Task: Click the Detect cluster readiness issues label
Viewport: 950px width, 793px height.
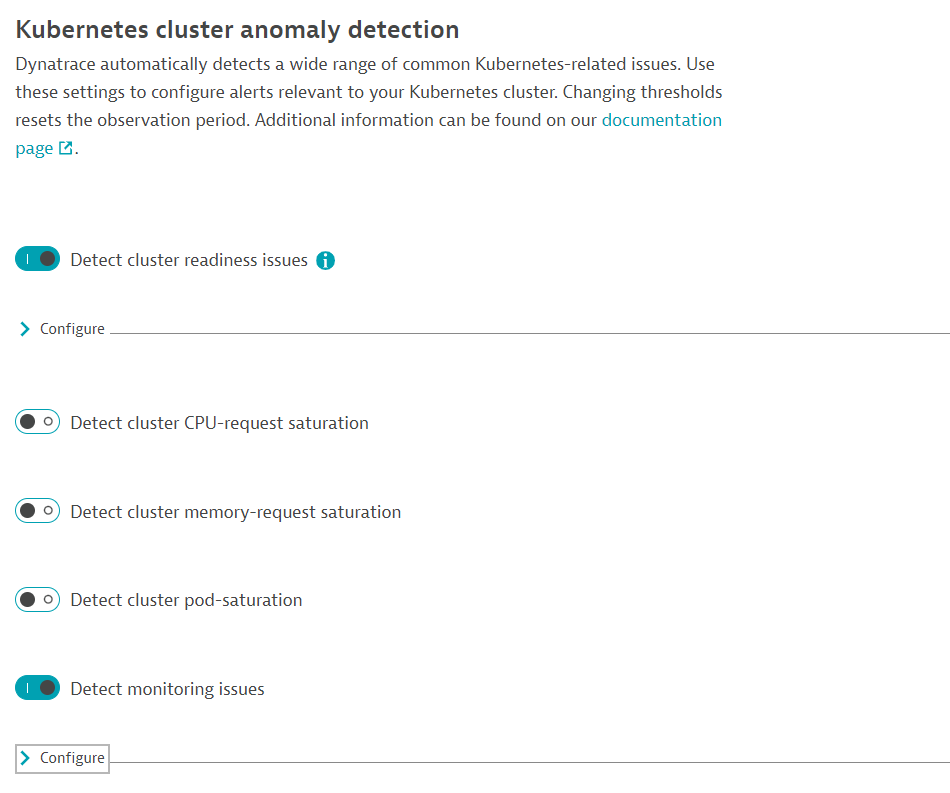Action: tap(189, 260)
